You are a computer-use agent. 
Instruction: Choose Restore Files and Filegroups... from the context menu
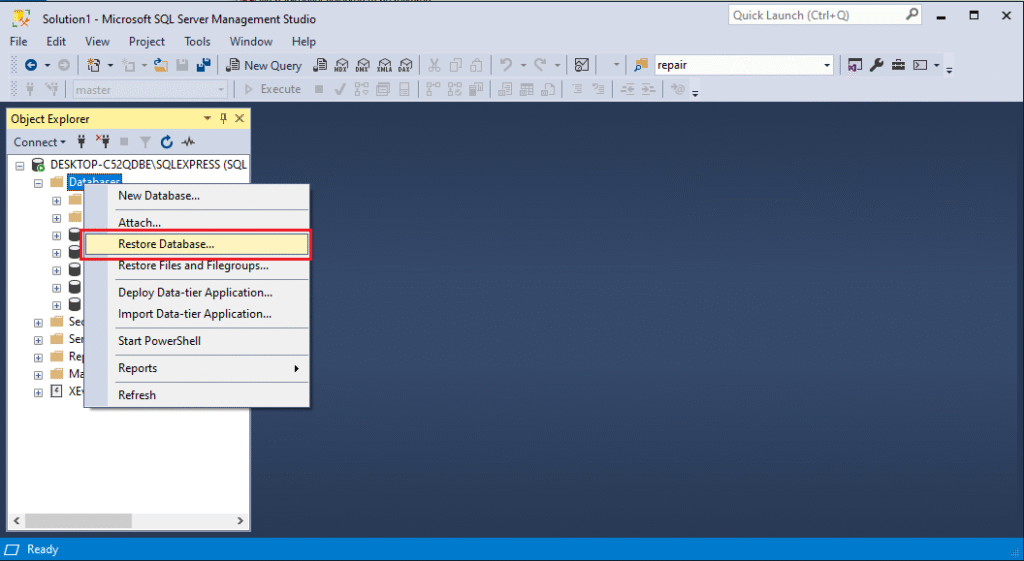click(197, 266)
